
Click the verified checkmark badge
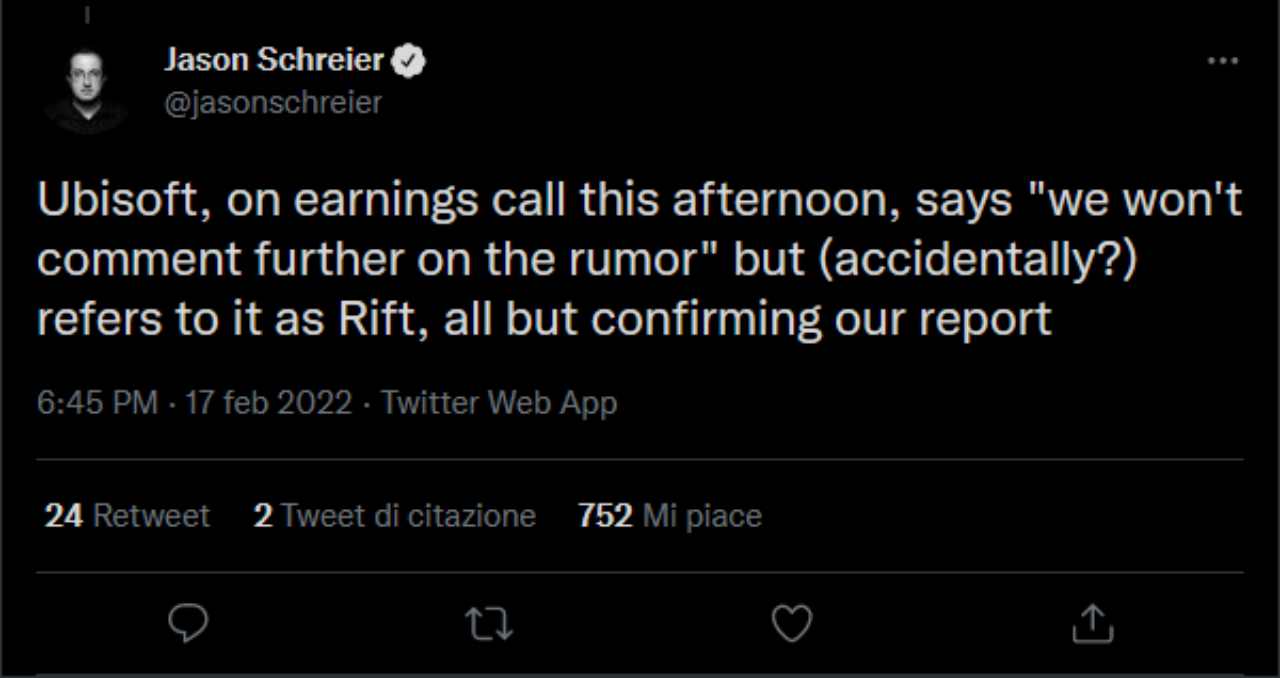tap(408, 61)
